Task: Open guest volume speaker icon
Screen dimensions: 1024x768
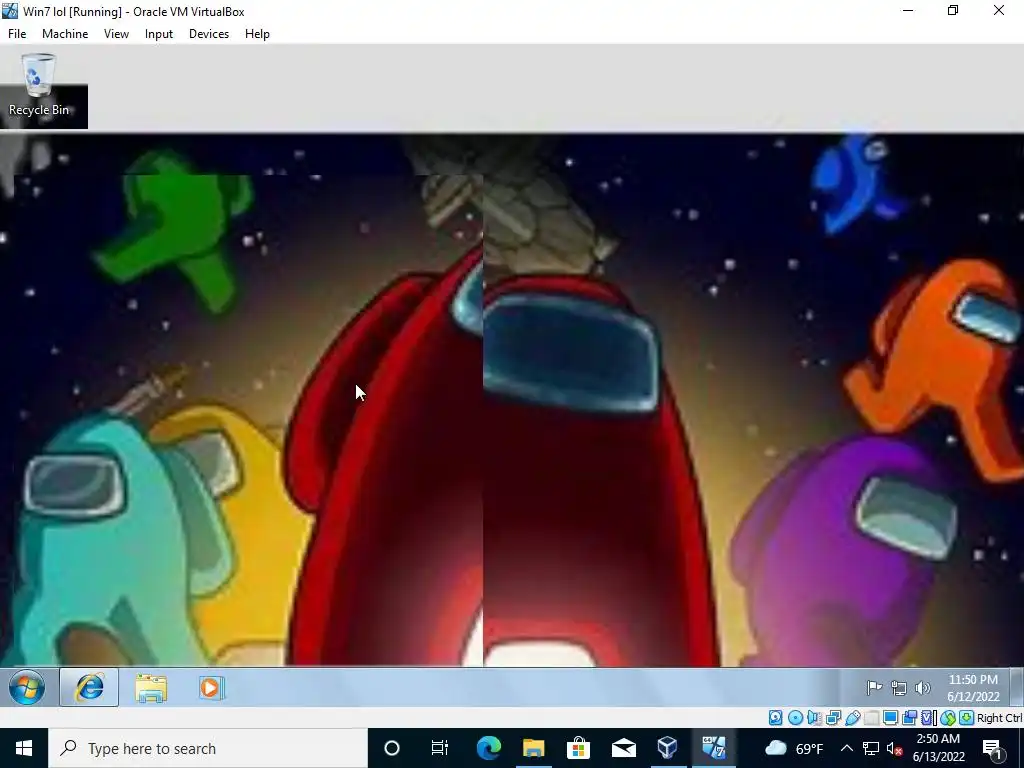Action: pos(922,688)
